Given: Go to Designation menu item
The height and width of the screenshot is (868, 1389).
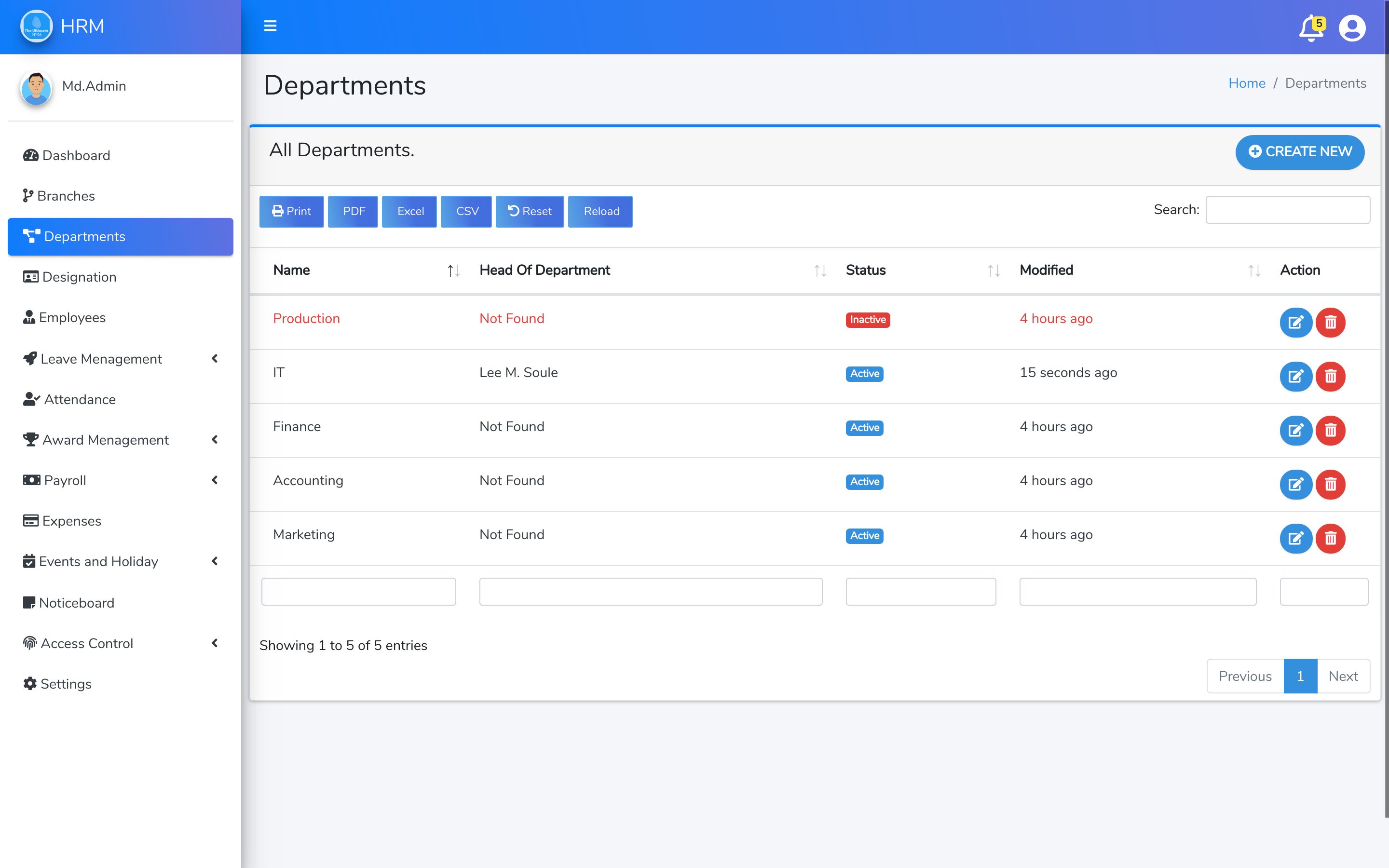Looking at the screenshot, I should (79, 277).
